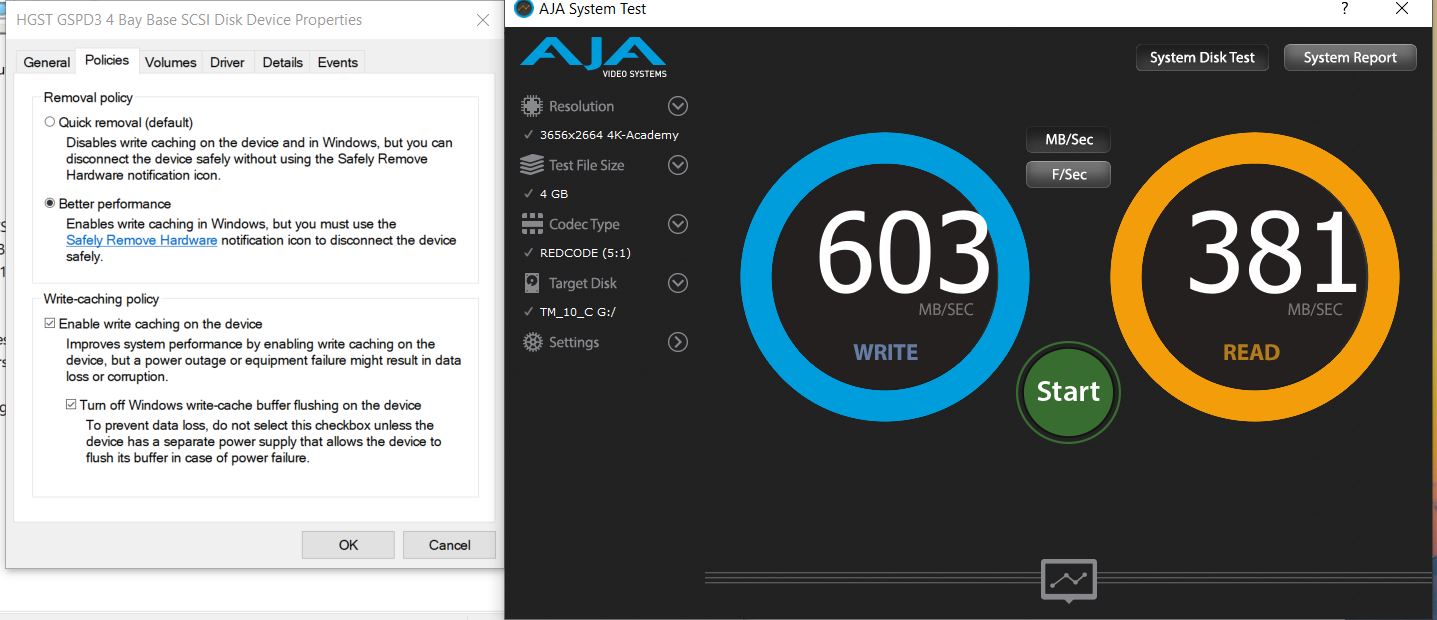
Task: Click the AJA System Test title bar icon
Action: pos(523,9)
